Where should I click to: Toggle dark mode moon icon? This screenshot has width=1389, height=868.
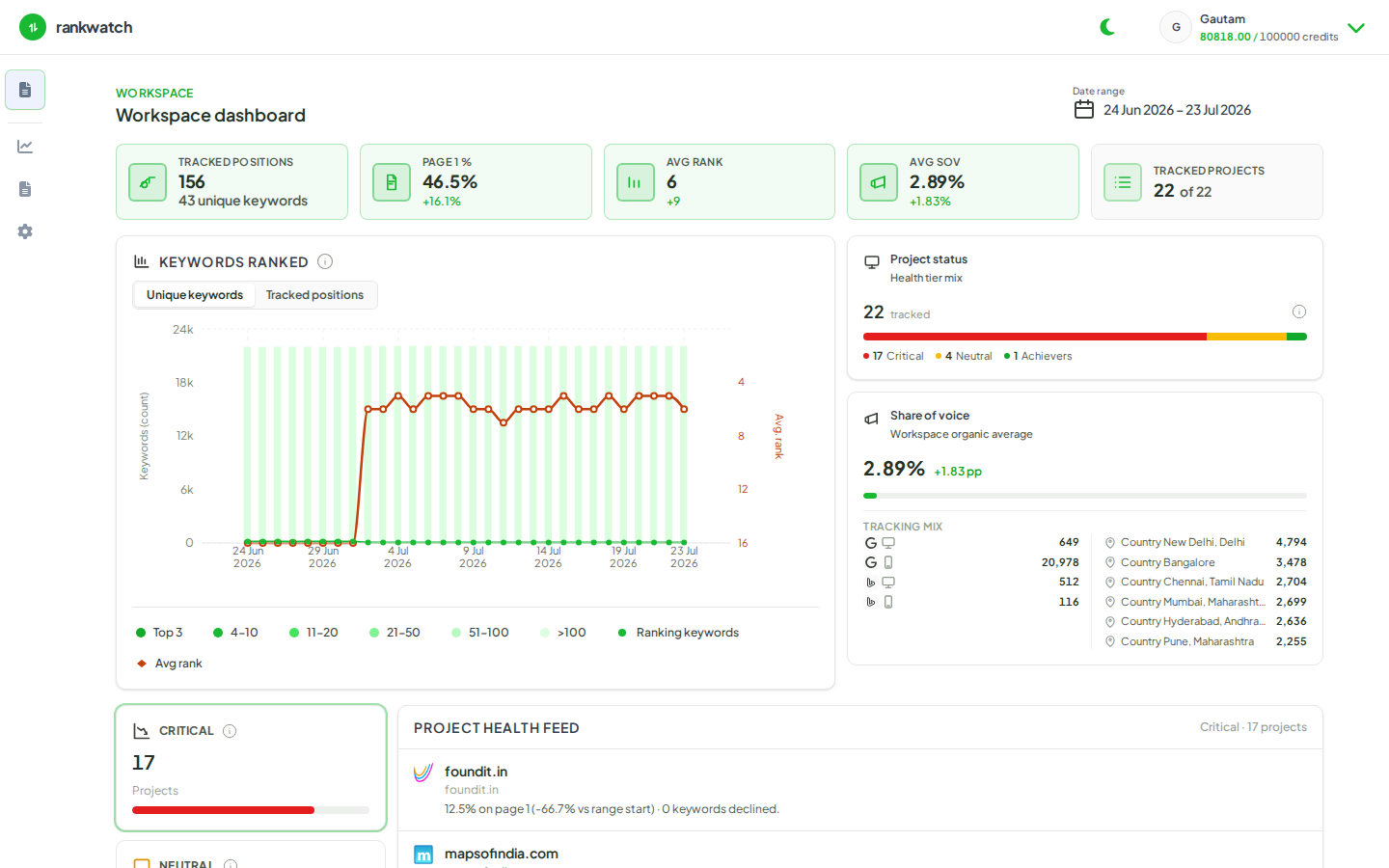[x=1107, y=27]
